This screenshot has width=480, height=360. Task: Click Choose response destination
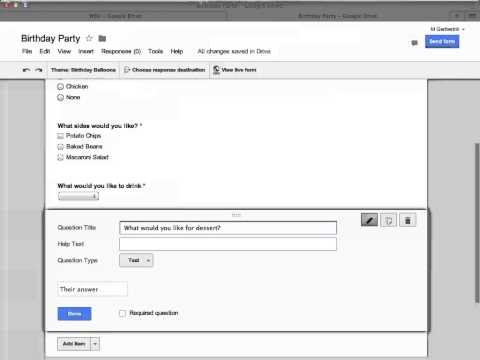coord(165,70)
